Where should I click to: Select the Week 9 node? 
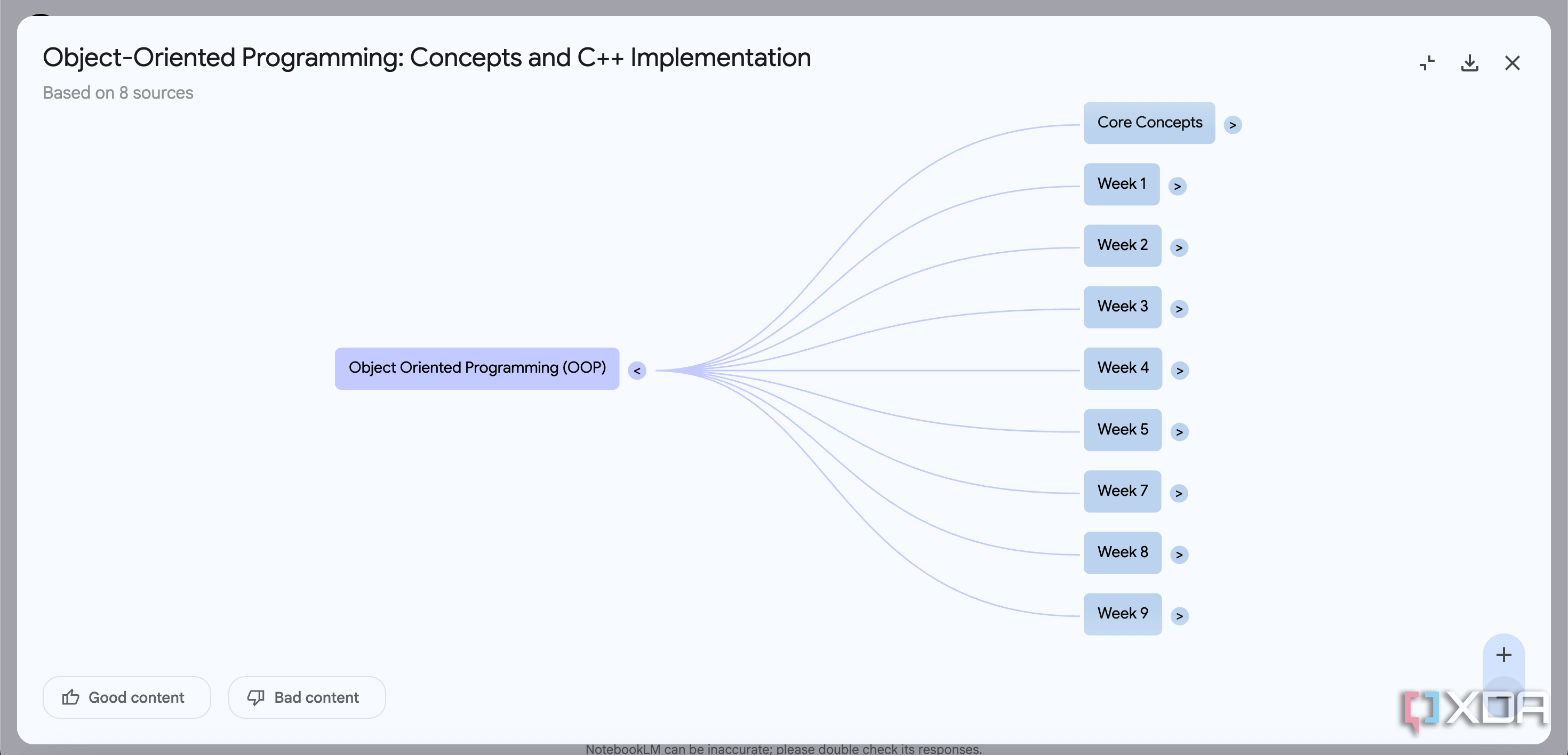pyautogui.click(x=1123, y=614)
